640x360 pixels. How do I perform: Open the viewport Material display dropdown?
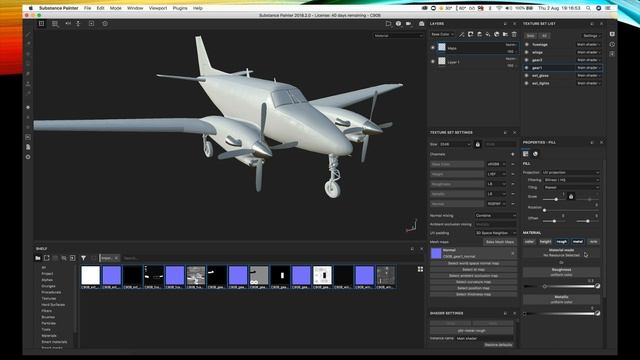398,36
